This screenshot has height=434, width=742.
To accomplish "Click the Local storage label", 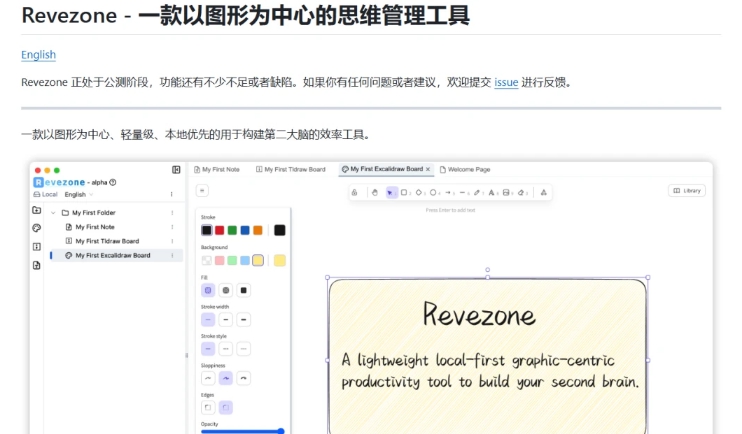I will coord(45,195).
